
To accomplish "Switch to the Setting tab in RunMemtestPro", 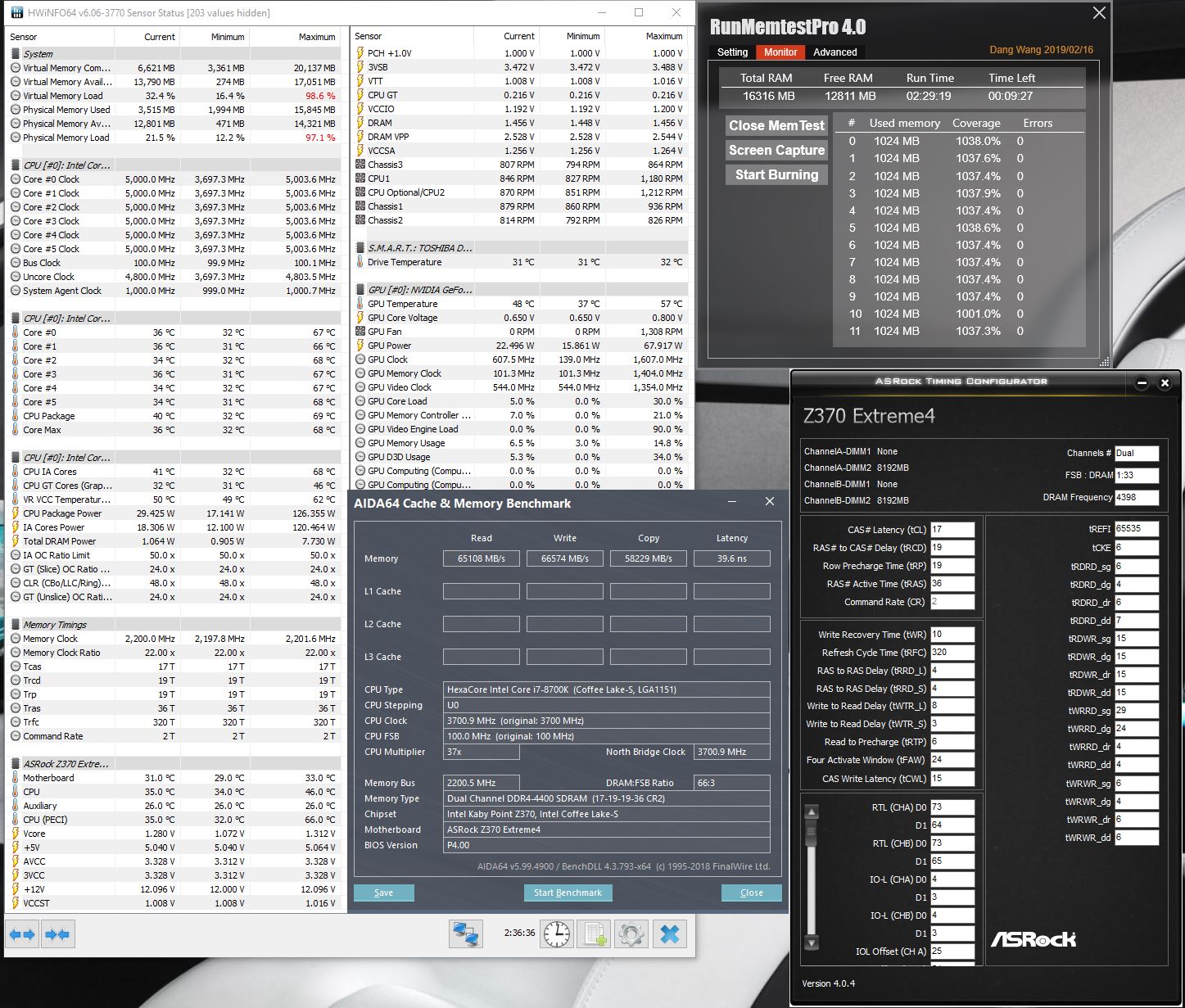I will pos(732,52).
